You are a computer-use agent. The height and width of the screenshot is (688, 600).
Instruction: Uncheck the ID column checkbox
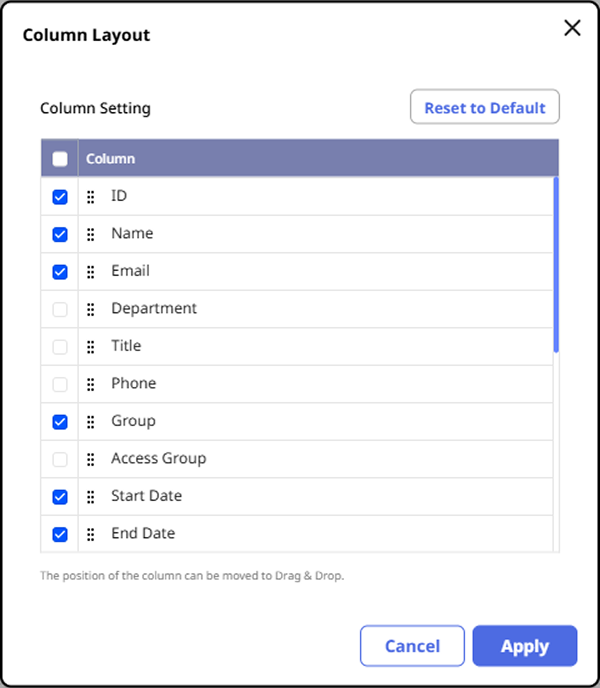tap(60, 197)
